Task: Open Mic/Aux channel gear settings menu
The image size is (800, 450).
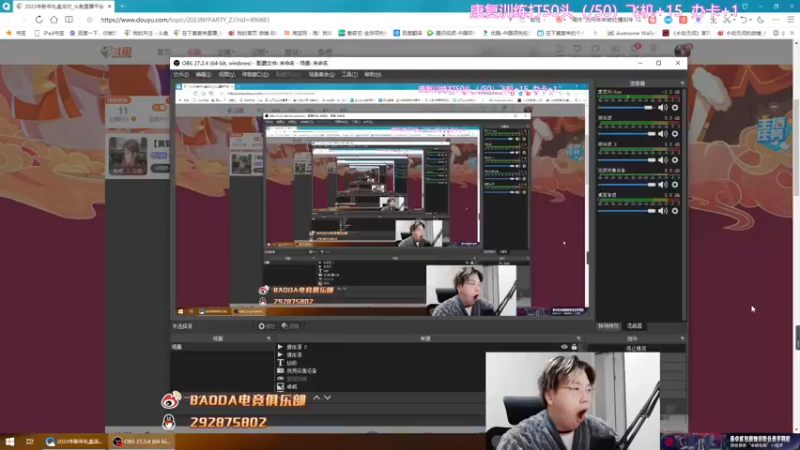Action: coord(675,108)
